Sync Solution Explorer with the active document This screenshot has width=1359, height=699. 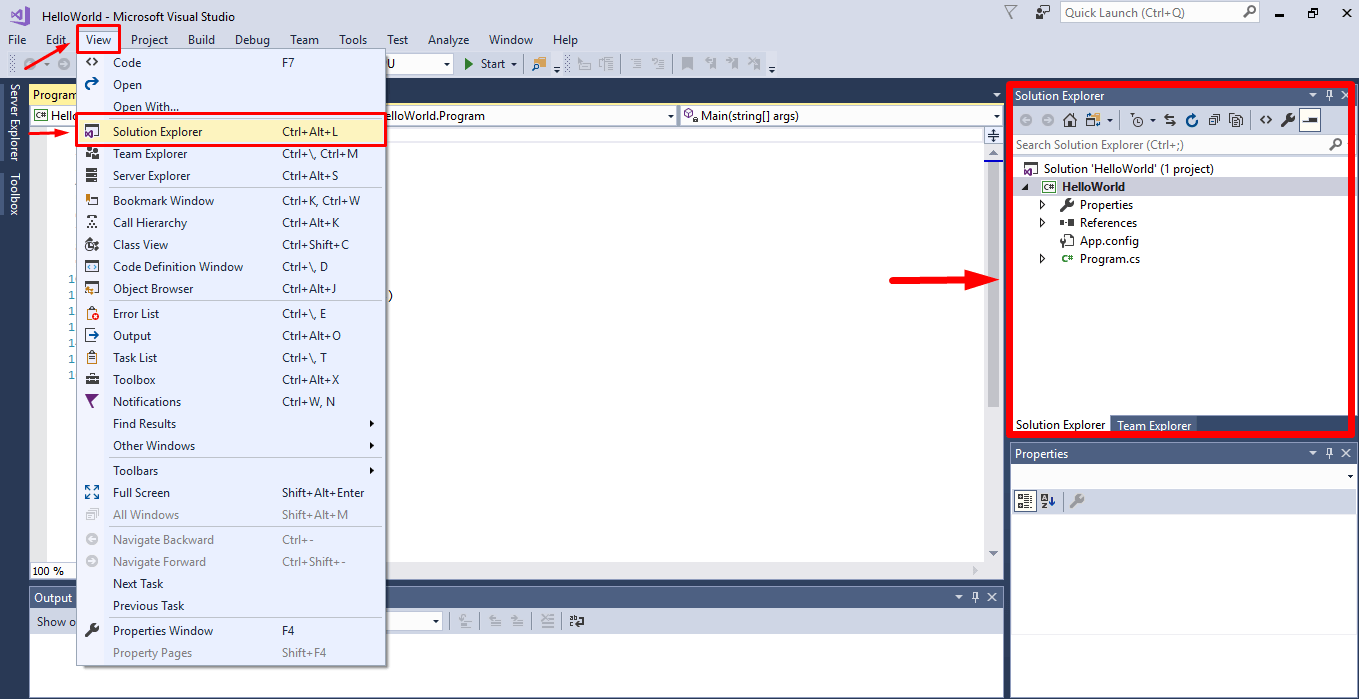point(1170,120)
